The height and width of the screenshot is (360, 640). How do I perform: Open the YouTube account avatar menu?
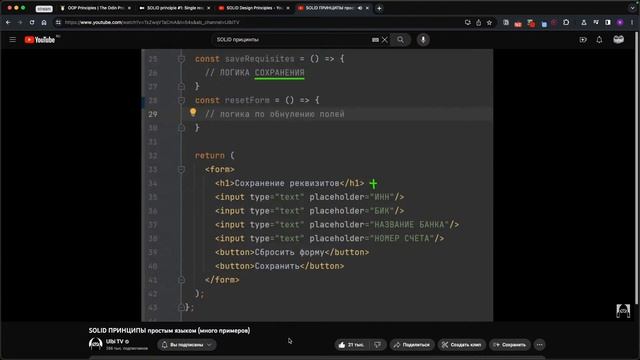tap(618, 40)
